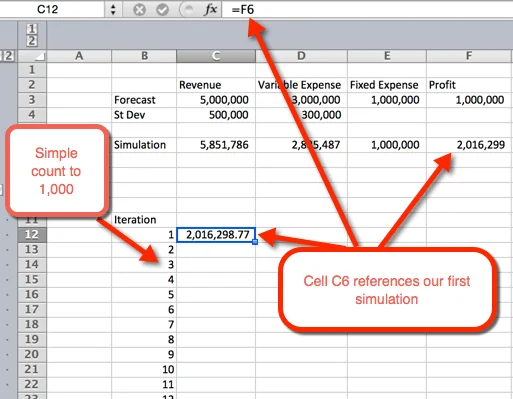Select row 16 header
Image resolution: width=513 pixels, height=399 pixels.
pos(32,295)
